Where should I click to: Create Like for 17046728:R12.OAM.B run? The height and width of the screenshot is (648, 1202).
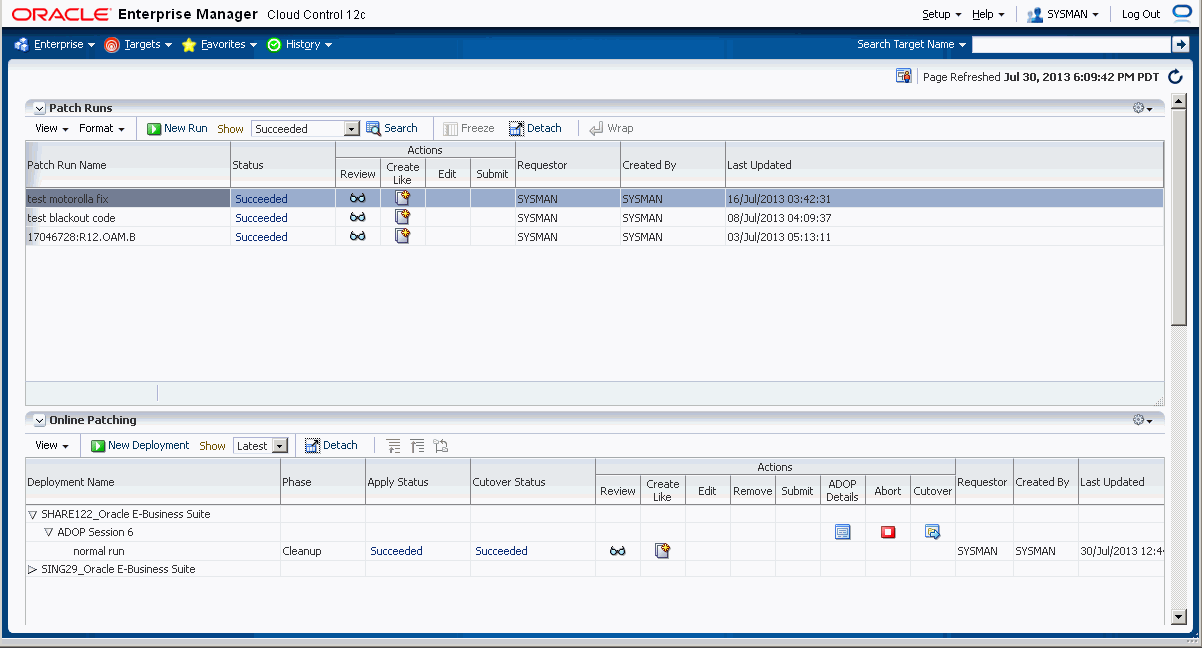coord(403,236)
